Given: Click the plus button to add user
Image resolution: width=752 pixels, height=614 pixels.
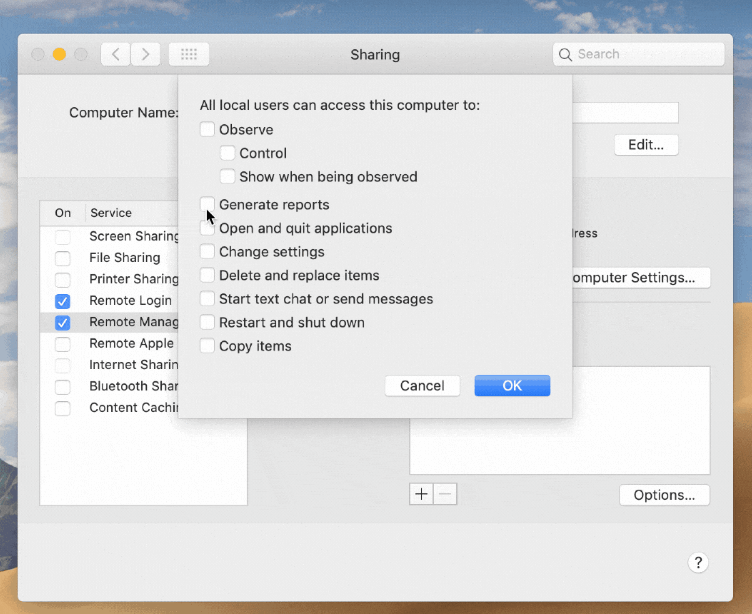Looking at the screenshot, I should pos(421,494).
